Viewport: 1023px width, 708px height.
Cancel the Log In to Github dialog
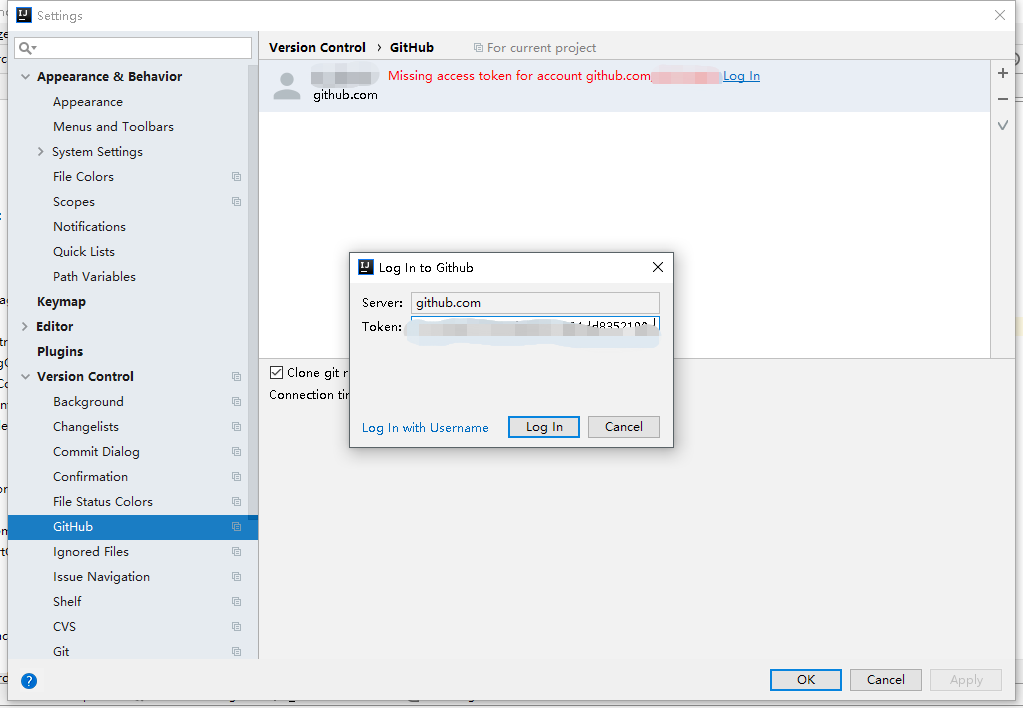(624, 427)
